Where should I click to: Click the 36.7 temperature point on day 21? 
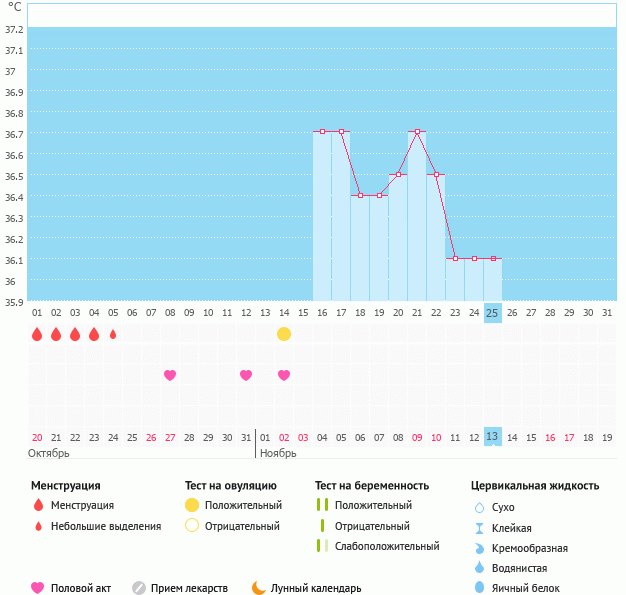[x=417, y=131]
